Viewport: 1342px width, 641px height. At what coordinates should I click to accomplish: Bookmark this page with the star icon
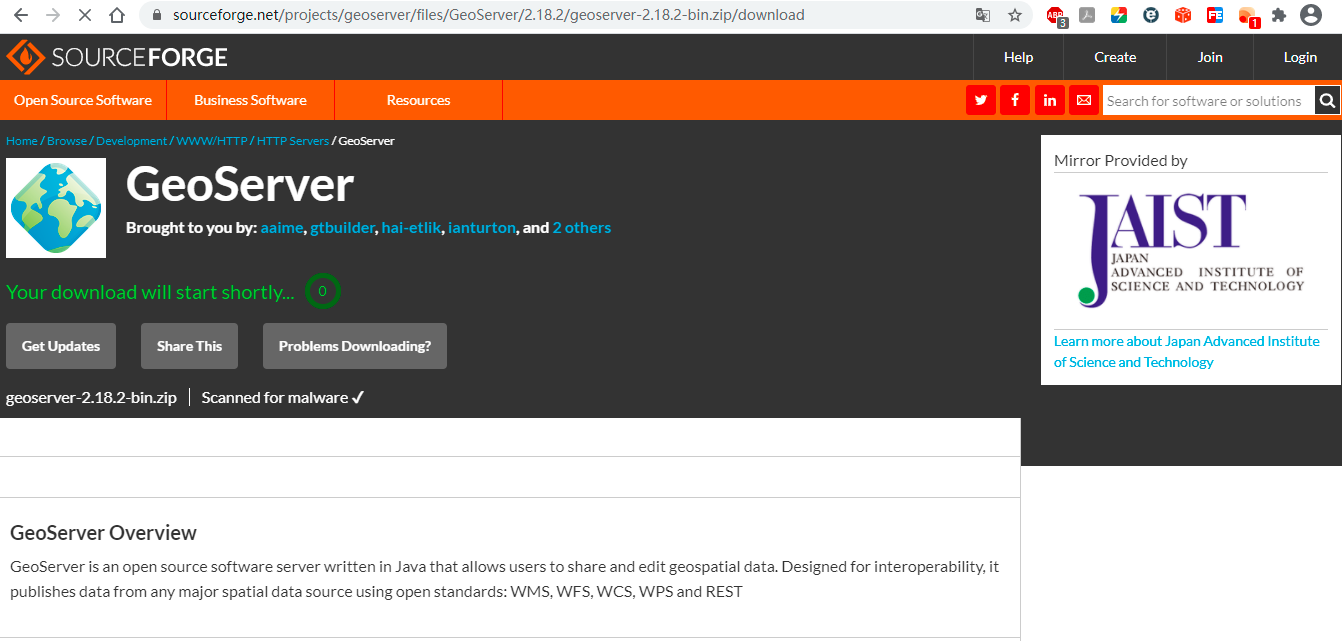coord(1015,16)
